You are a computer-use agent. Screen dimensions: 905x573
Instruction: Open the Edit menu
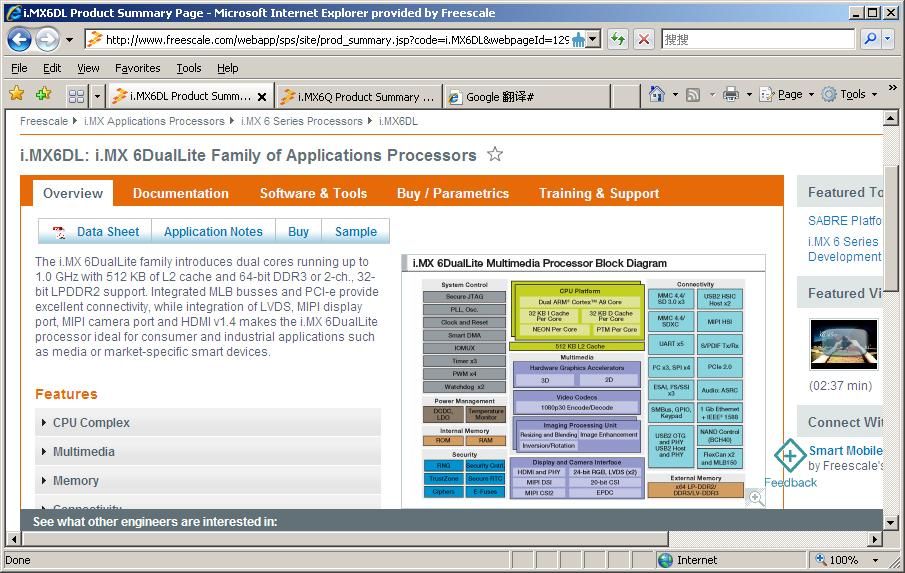point(52,68)
